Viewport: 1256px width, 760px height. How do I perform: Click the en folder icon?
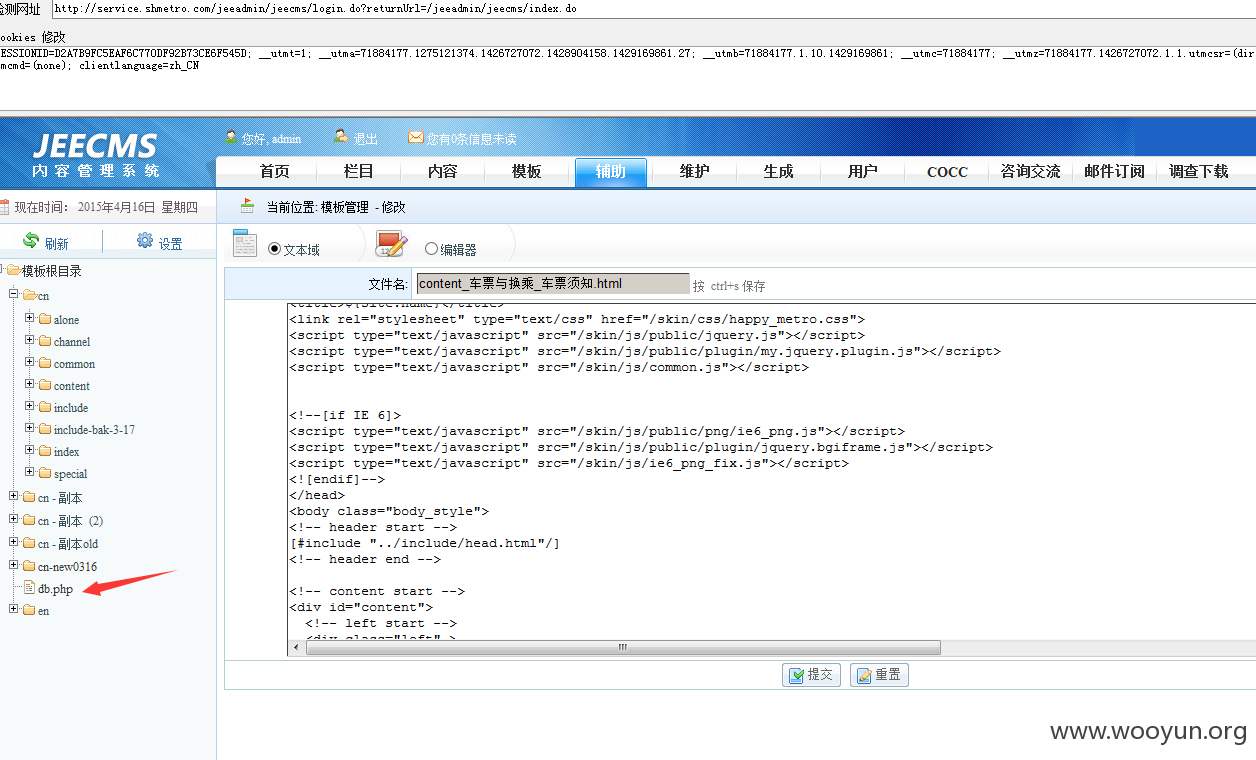[x=29, y=610]
